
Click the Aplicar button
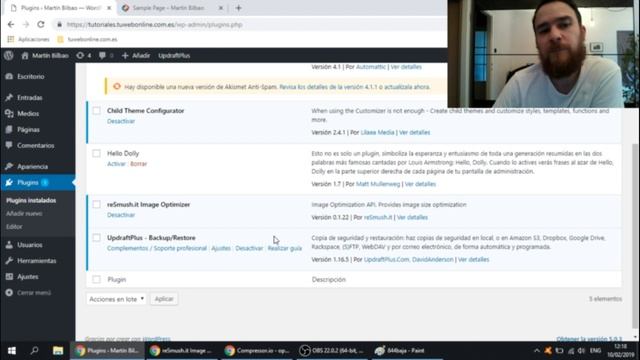[x=164, y=299]
